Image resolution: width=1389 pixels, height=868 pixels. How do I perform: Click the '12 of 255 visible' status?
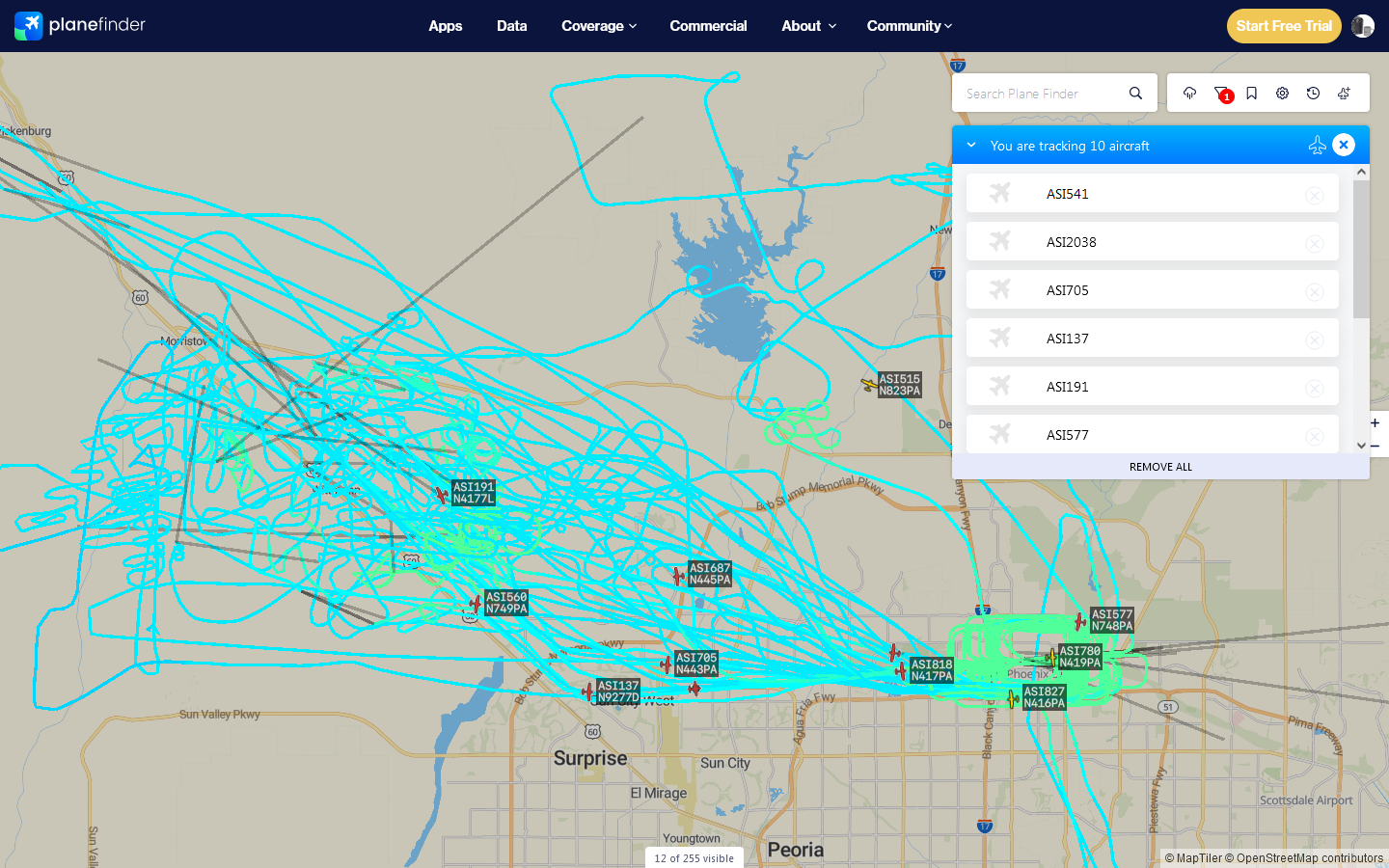coord(694,858)
